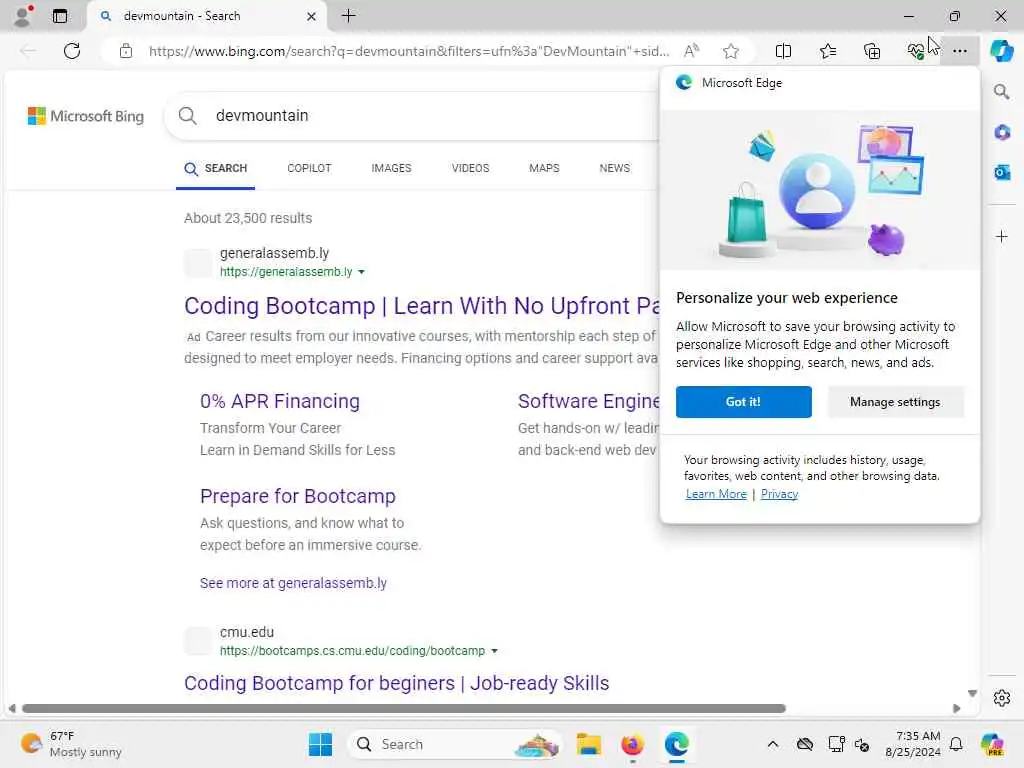Open the clock showing 7:35 AM
Image resolution: width=1024 pixels, height=768 pixels.
pos(913,744)
